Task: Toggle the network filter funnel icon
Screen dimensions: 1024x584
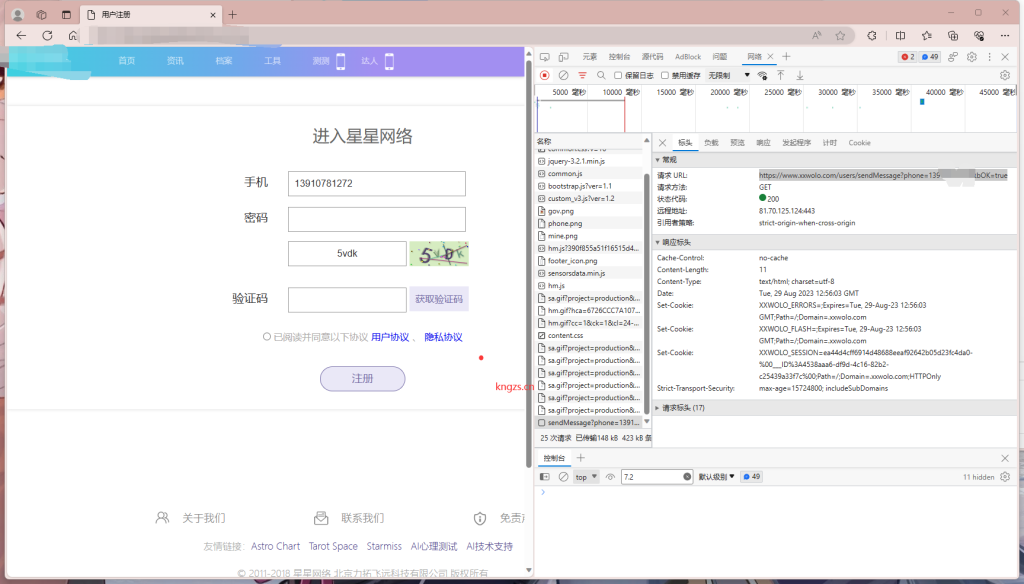Action: [x=583, y=75]
